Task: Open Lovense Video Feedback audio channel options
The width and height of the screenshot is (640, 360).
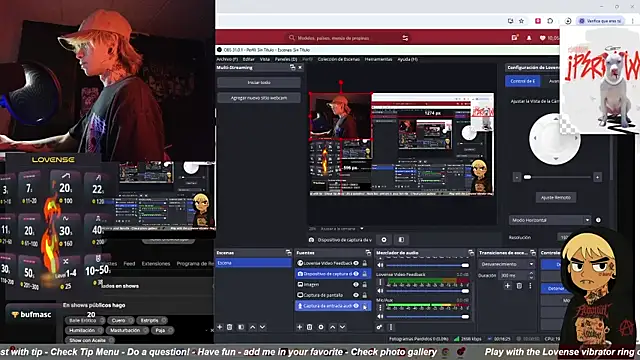Action: click(x=380, y=282)
